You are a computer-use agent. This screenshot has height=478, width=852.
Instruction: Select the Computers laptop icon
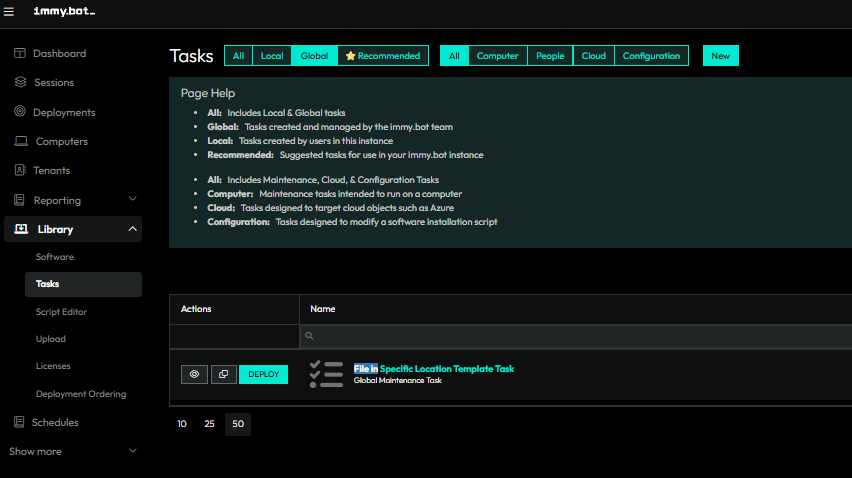click(x=21, y=141)
